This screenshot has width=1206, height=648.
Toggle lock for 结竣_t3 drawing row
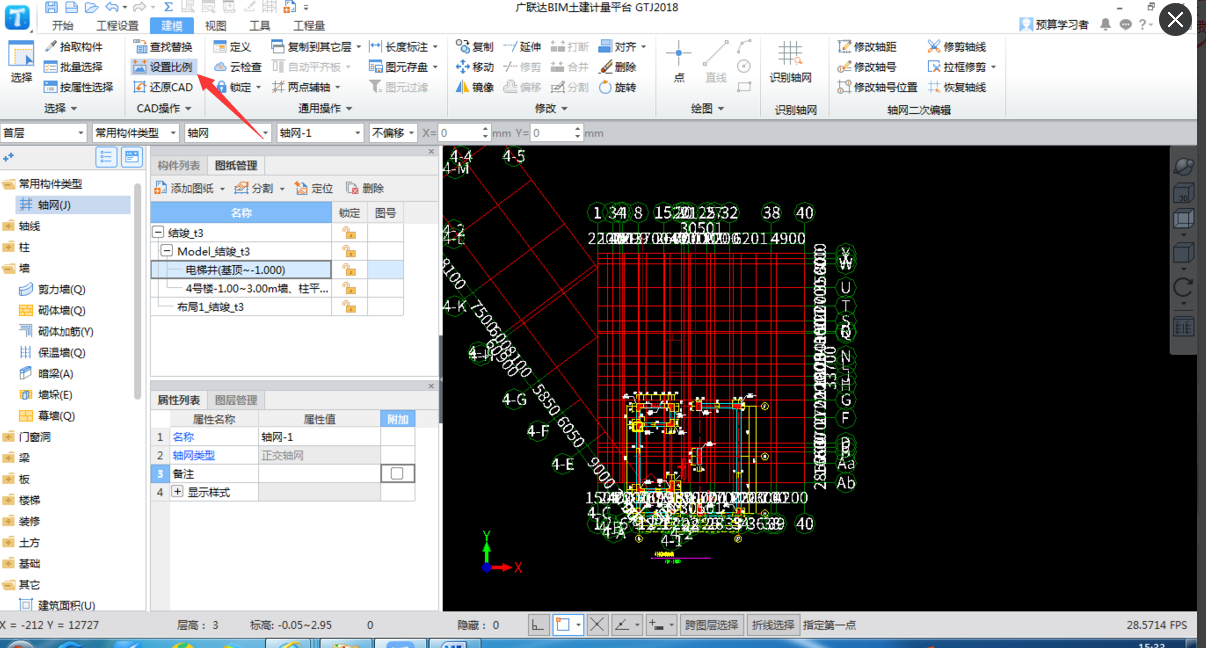tap(349, 232)
